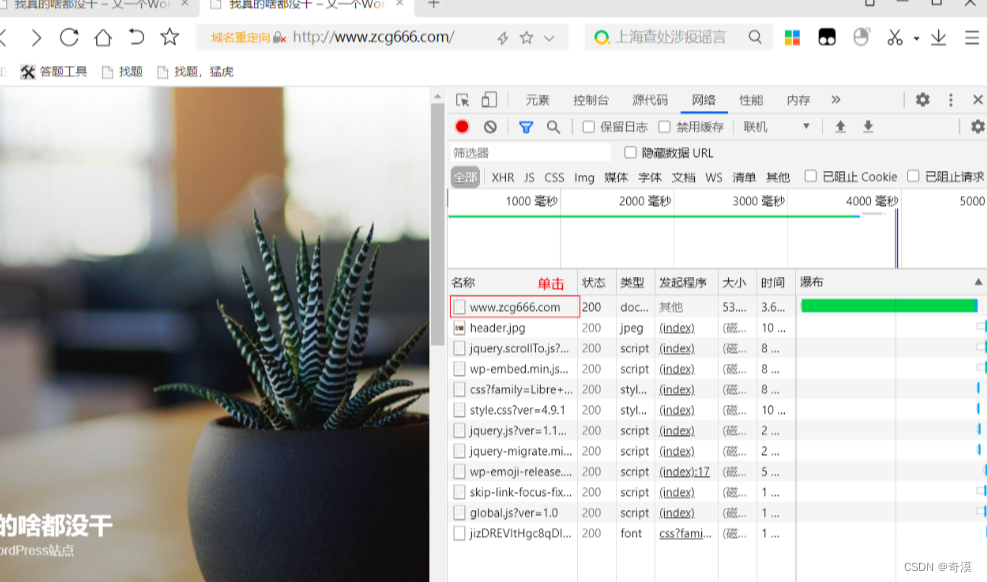
Task: Open (index):17 initiator link of wp-emoji-release
Action: point(684,472)
